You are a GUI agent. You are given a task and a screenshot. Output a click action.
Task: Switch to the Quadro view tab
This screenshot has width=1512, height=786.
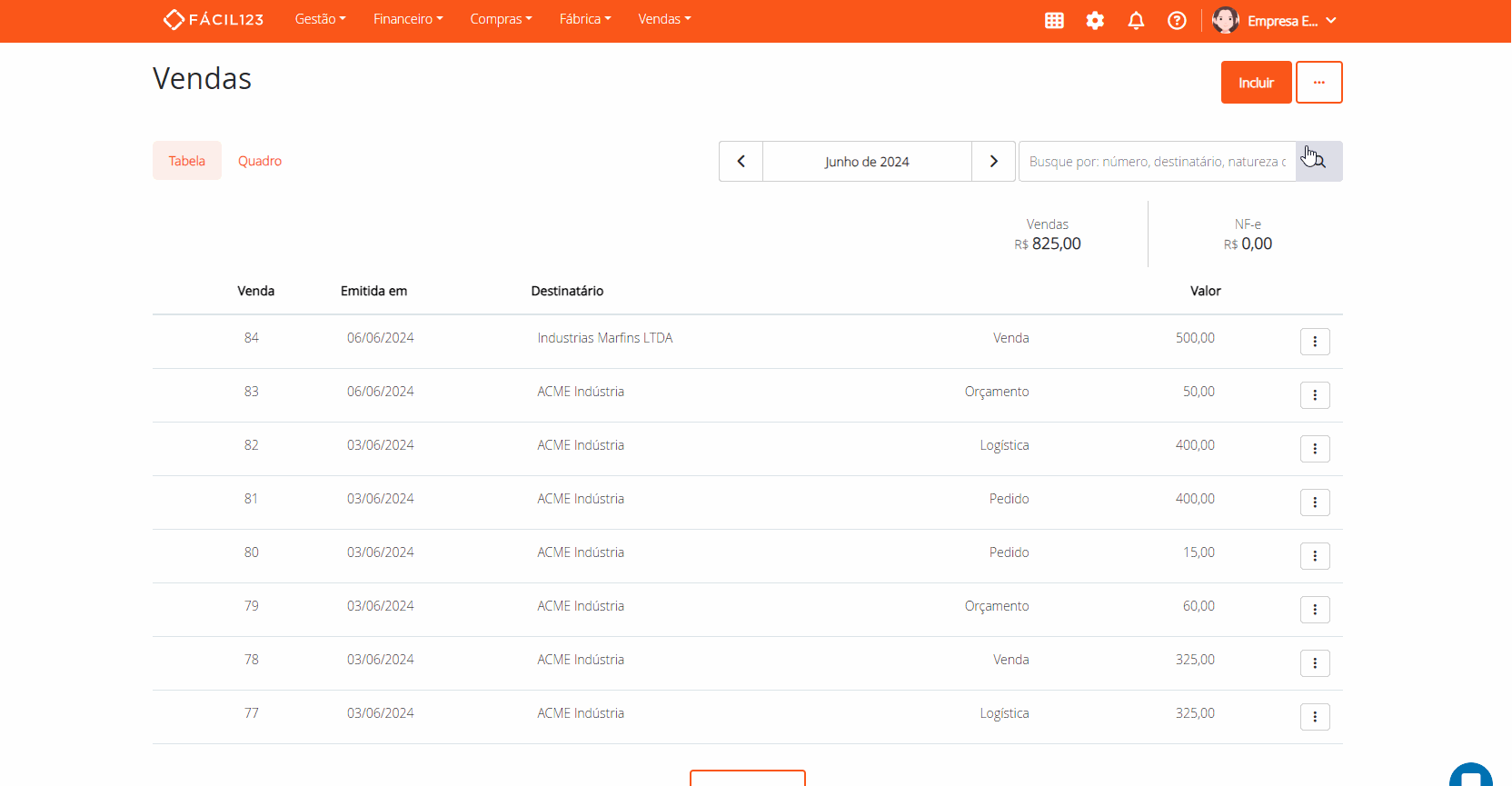(x=260, y=161)
